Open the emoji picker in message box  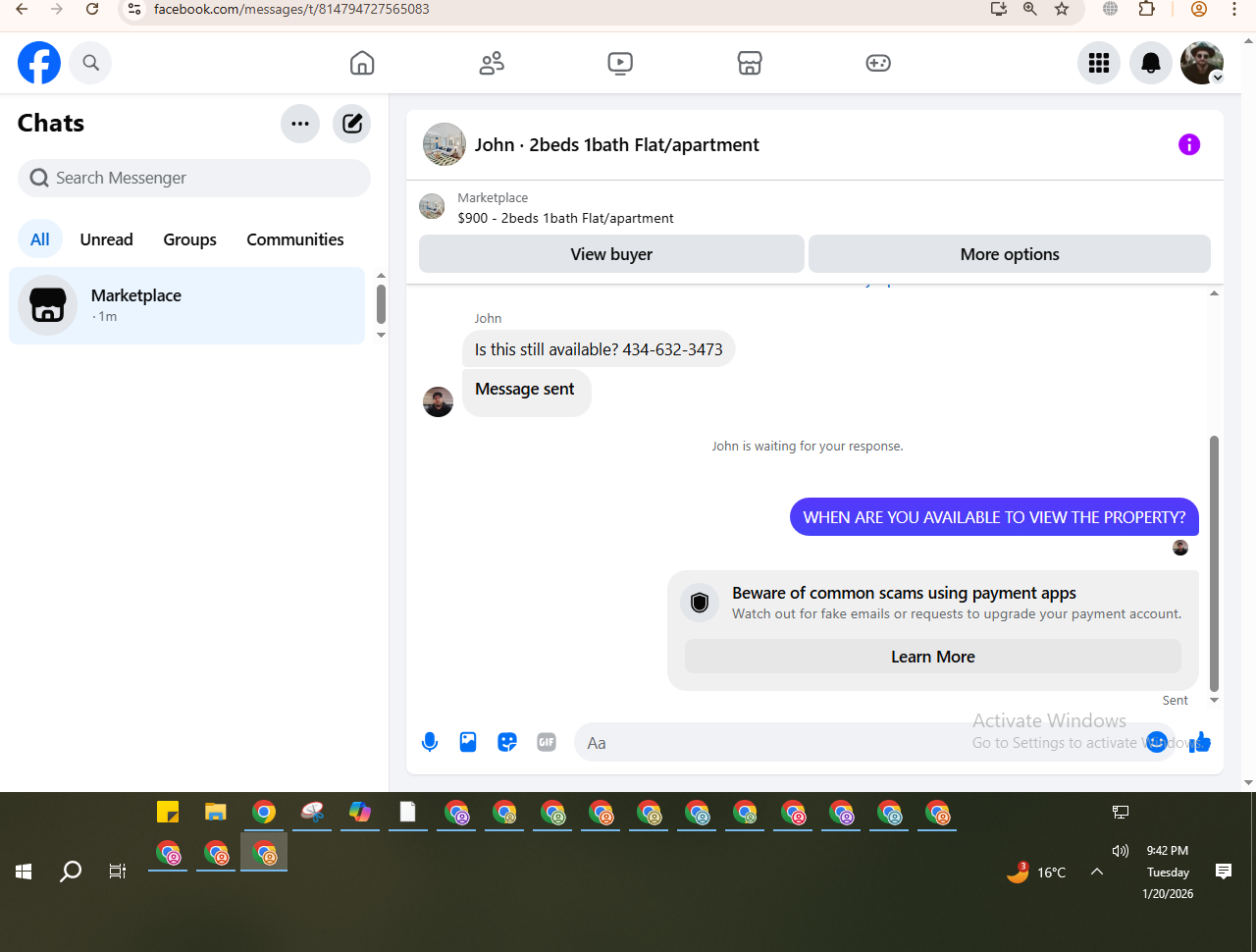point(1157,742)
